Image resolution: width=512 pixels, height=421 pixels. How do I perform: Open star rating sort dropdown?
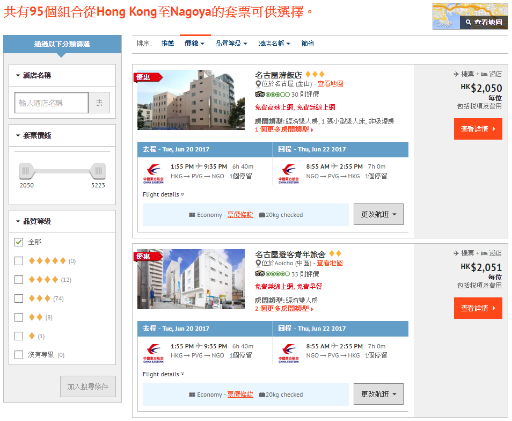231,43
